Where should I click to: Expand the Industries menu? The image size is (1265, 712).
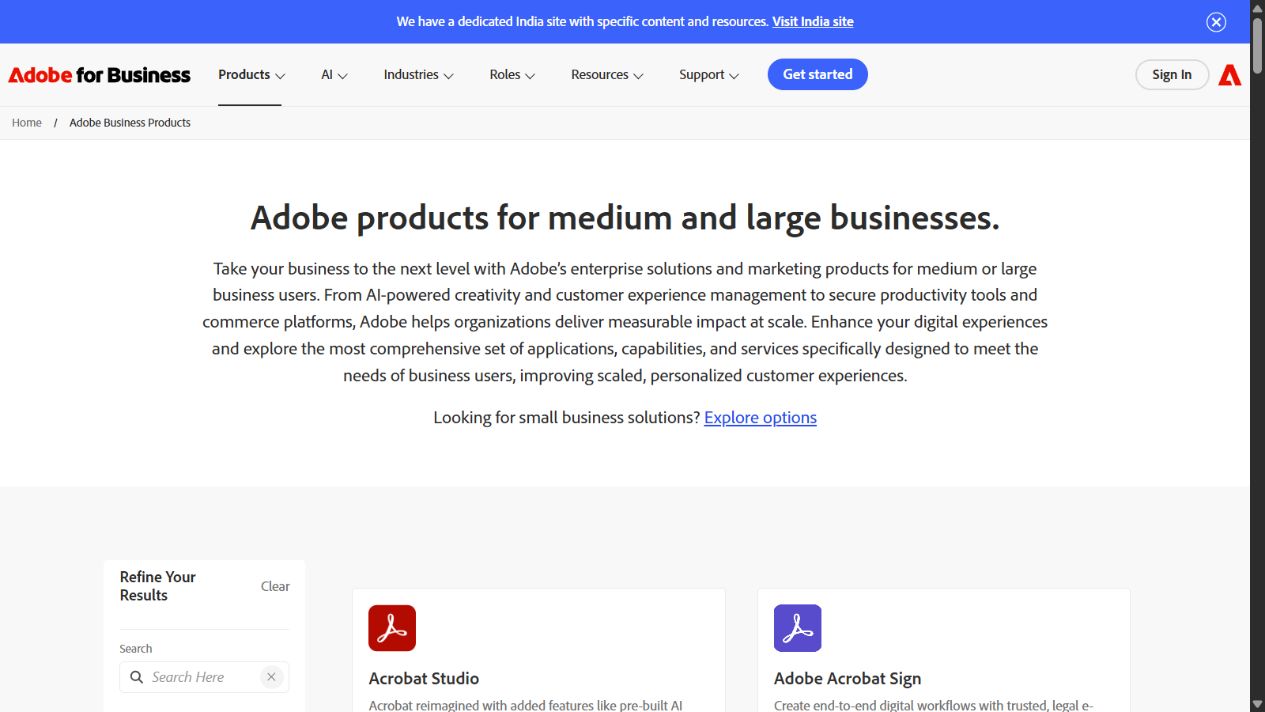418,75
